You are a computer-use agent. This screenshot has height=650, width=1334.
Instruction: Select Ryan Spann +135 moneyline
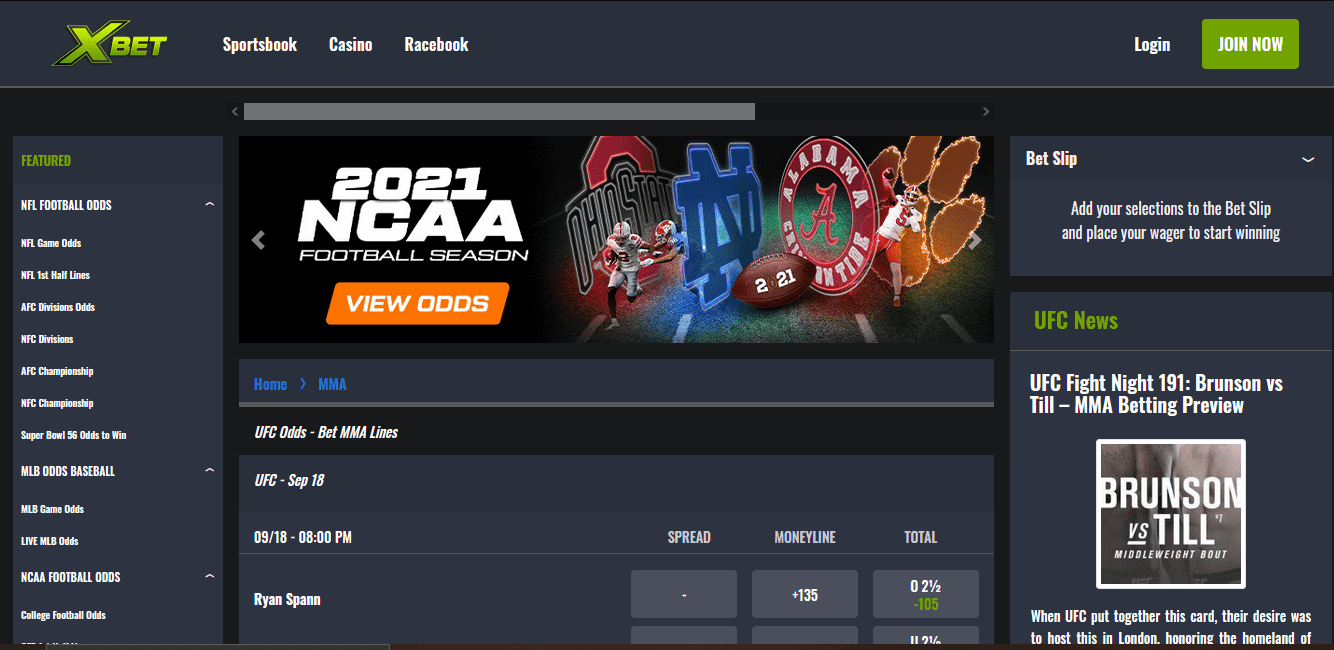805,594
